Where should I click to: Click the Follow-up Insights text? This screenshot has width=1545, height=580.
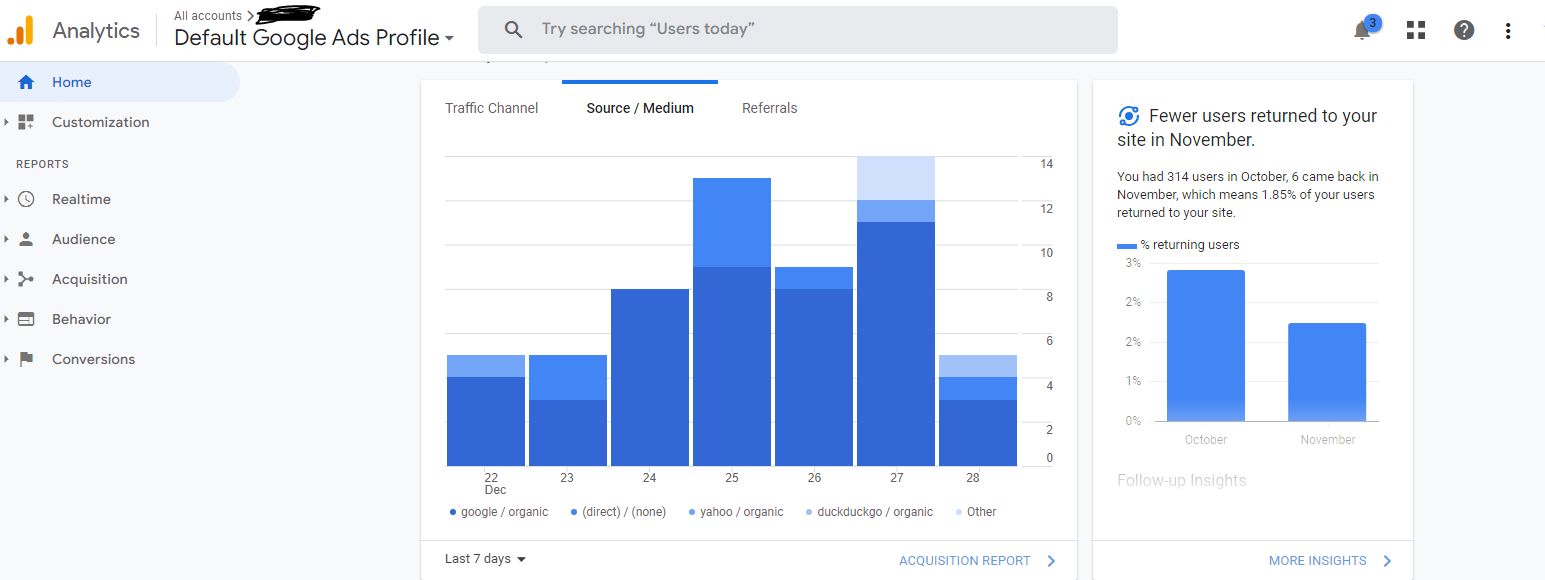[1182, 480]
